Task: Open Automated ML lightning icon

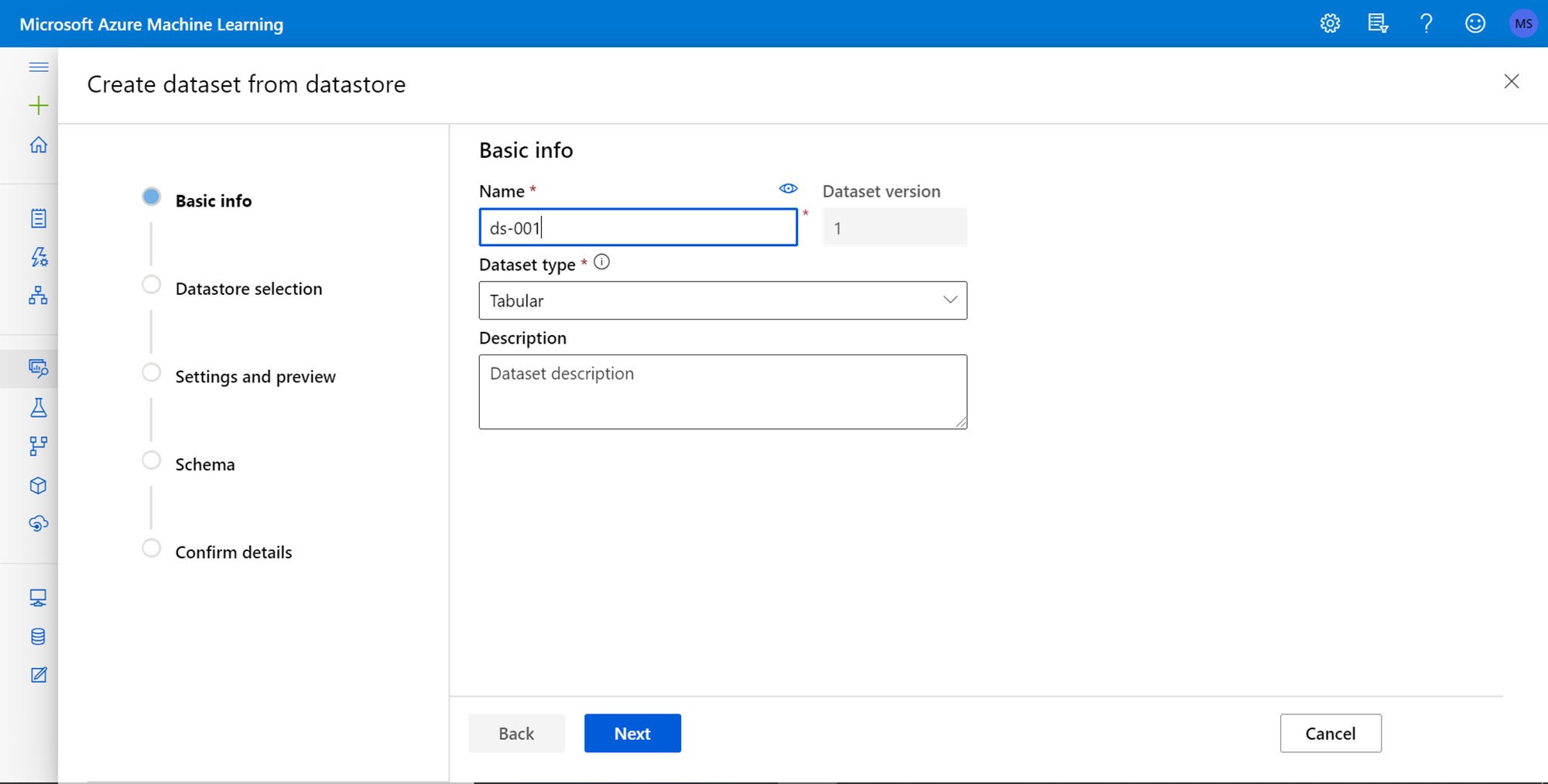Action: coord(38,257)
